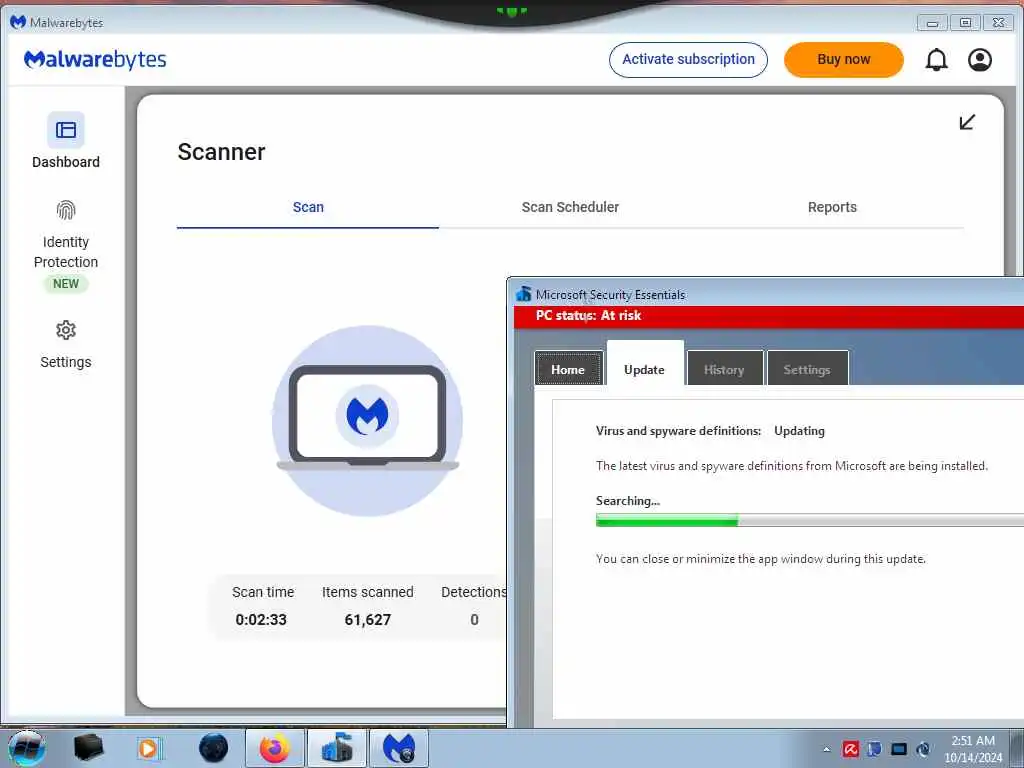Click the monitor tray icon
The image size is (1024, 768).
click(899, 749)
